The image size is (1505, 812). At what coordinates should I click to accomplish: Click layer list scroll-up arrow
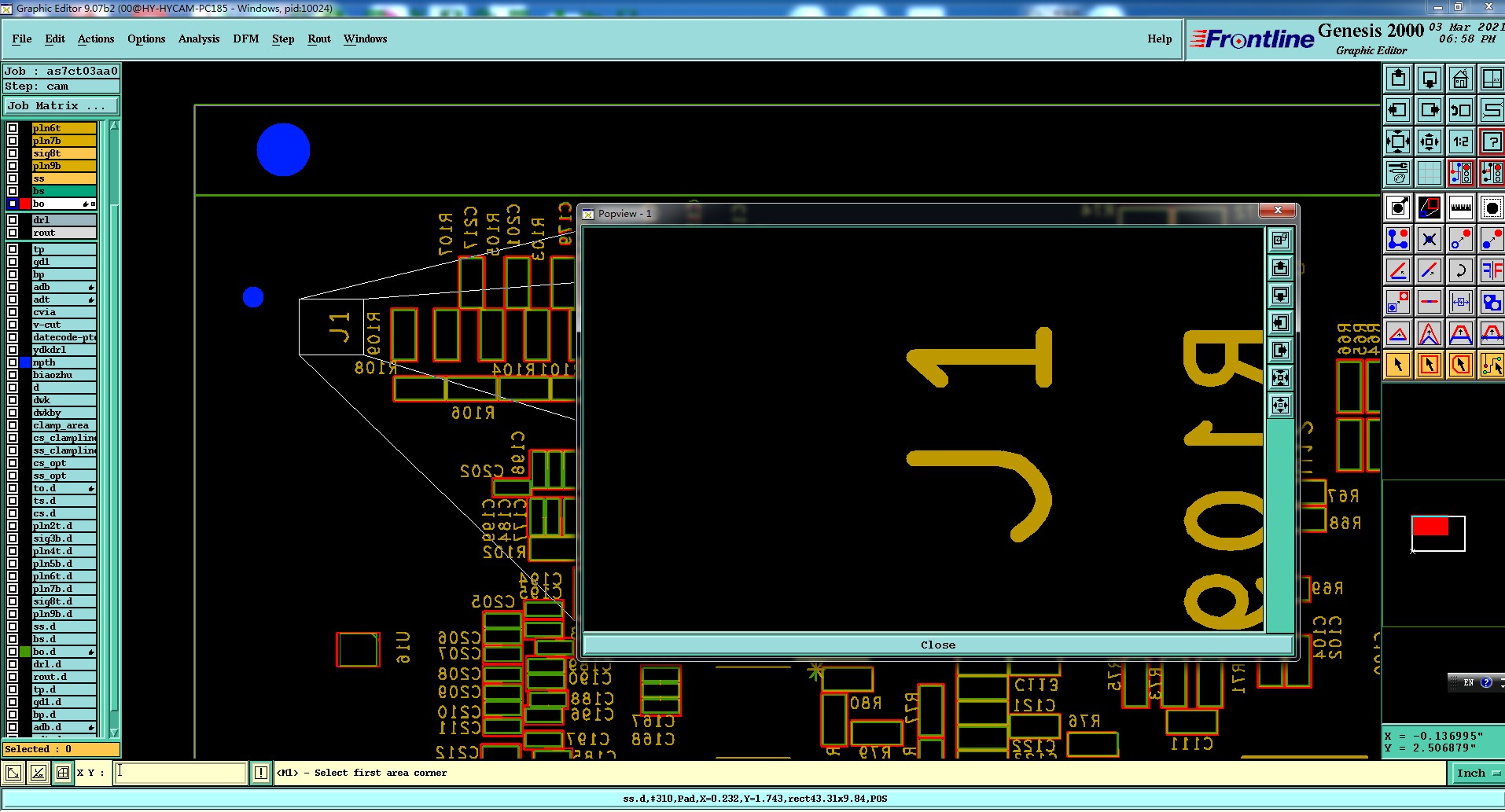pyautogui.click(x=114, y=126)
